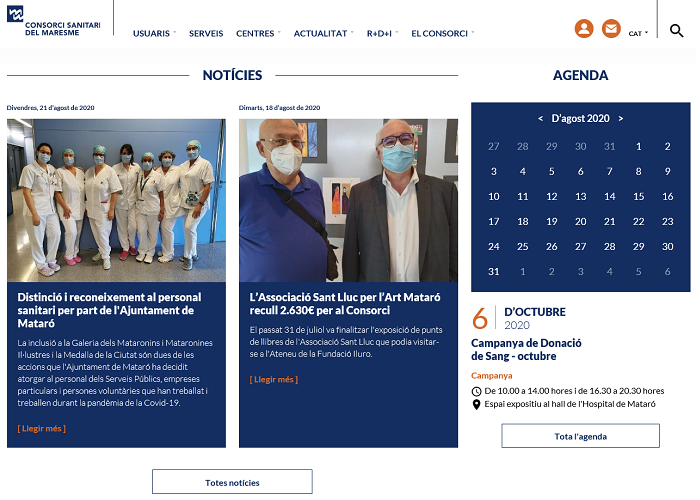Open the ACTUALITAT menu

pos(322,33)
